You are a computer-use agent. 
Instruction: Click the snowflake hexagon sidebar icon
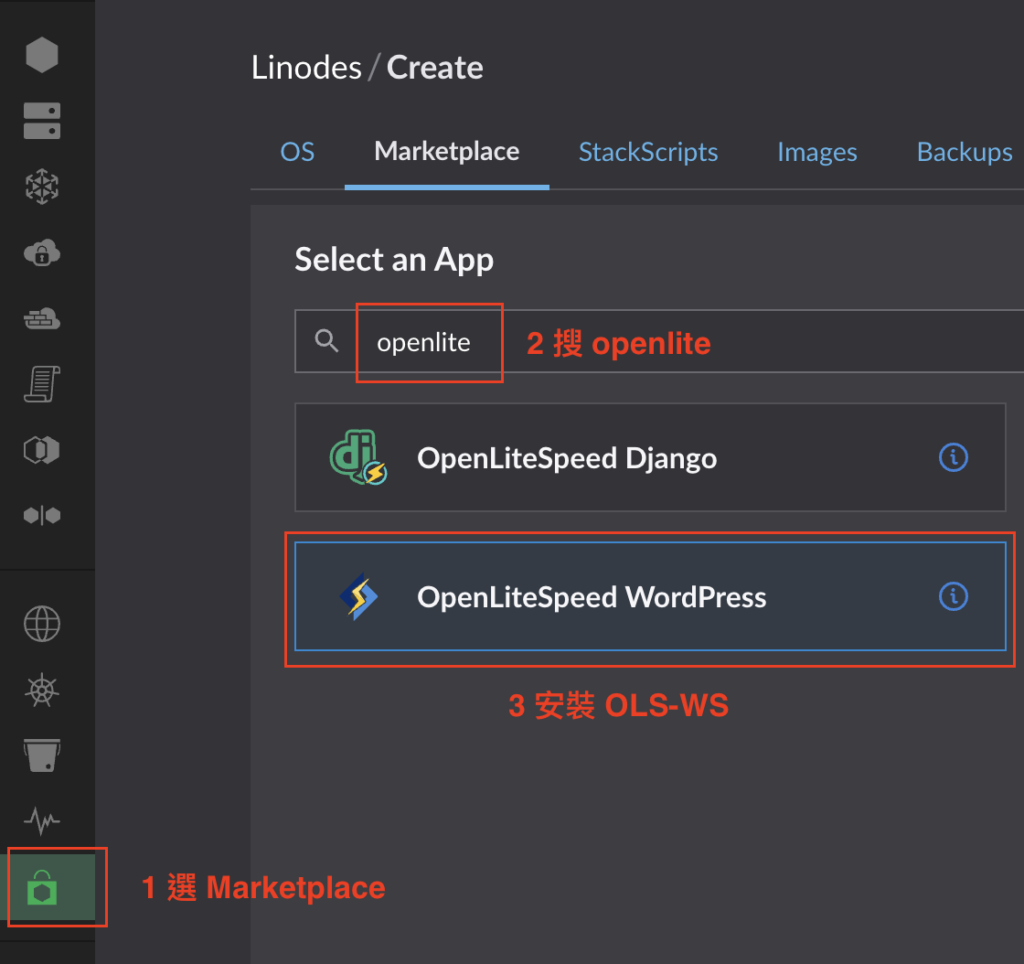click(x=42, y=187)
